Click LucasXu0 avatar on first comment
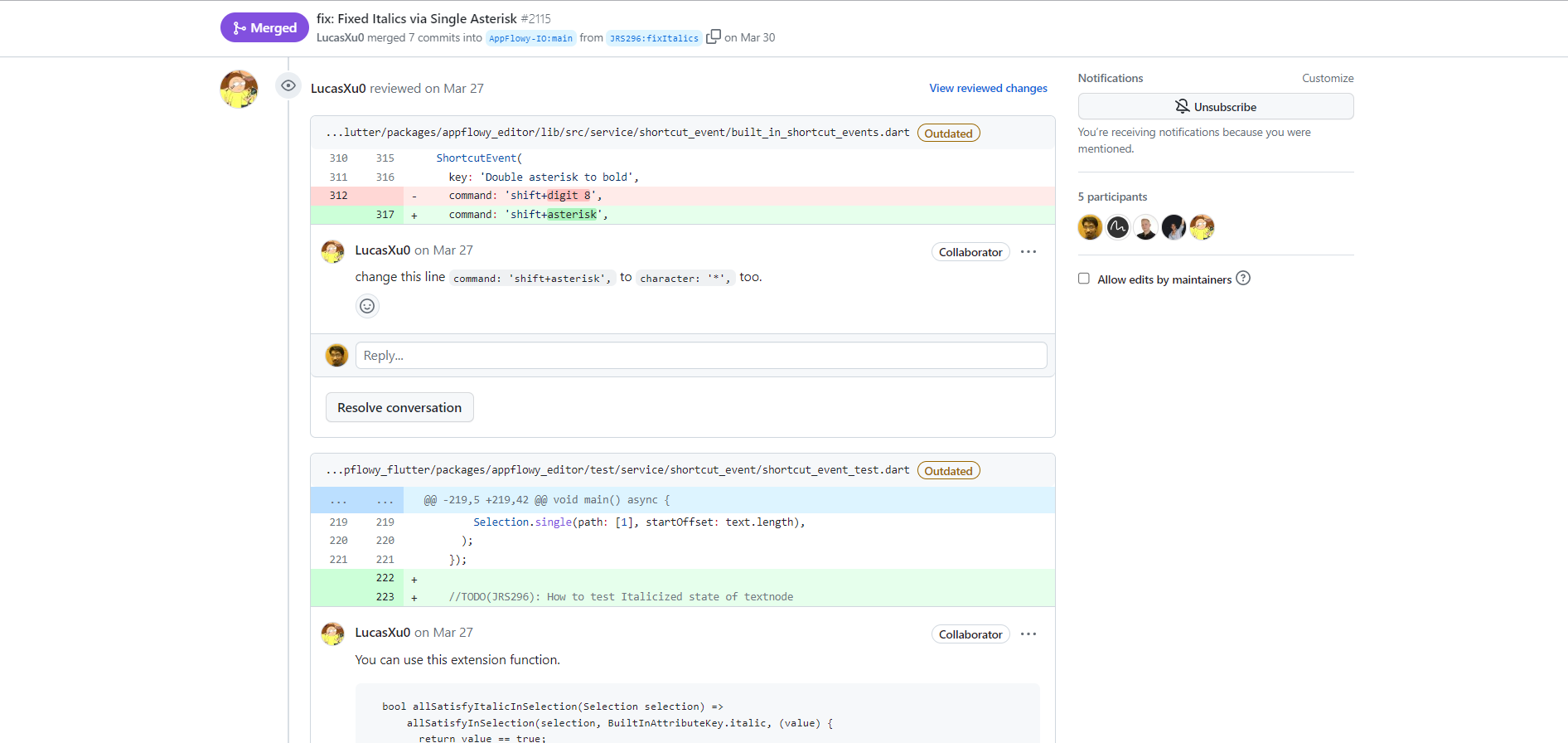Screen dimensions: 1568x743 point(332,251)
